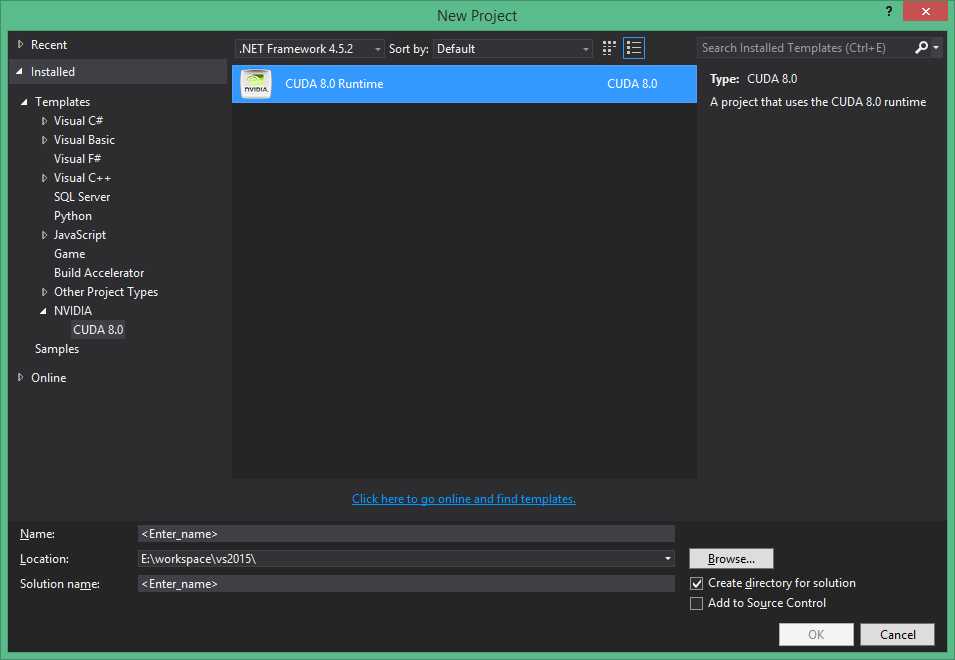Click the Solution name input field
The width and height of the screenshot is (955, 660).
click(406, 584)
